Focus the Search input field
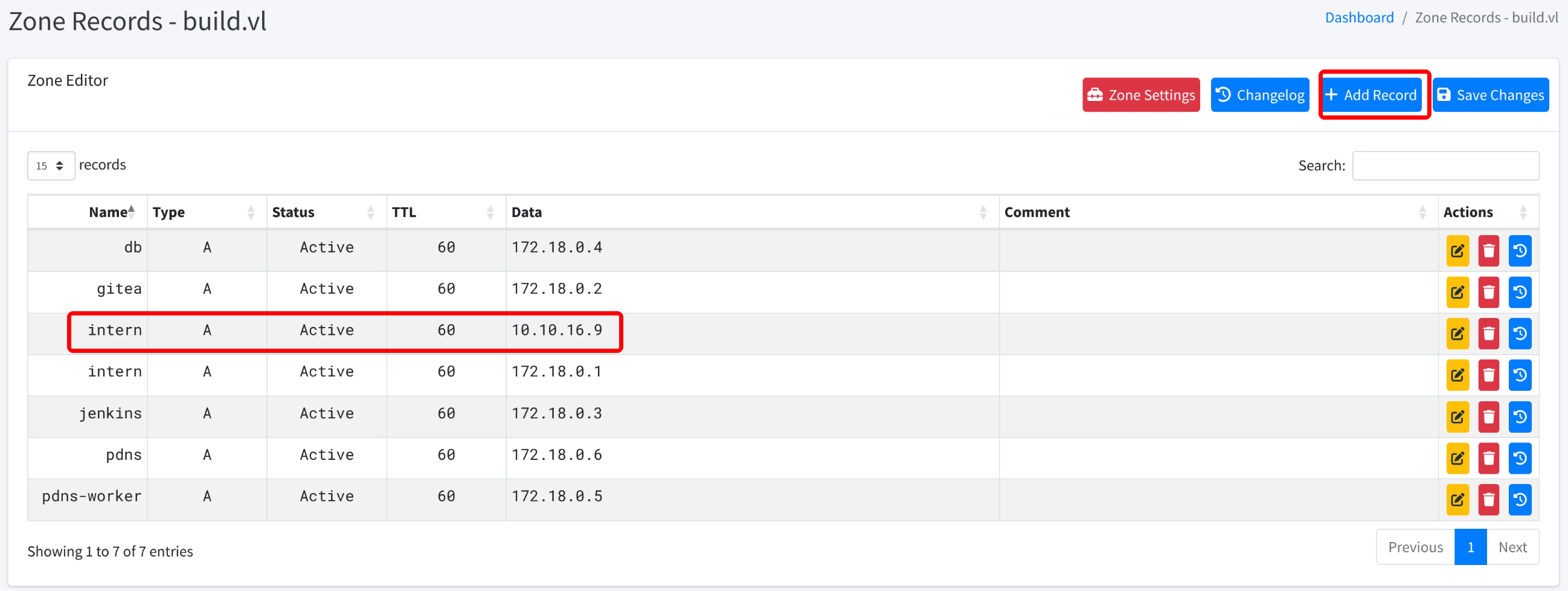Viewport: 1568px width, 591px height. [x=1445, y=166]
